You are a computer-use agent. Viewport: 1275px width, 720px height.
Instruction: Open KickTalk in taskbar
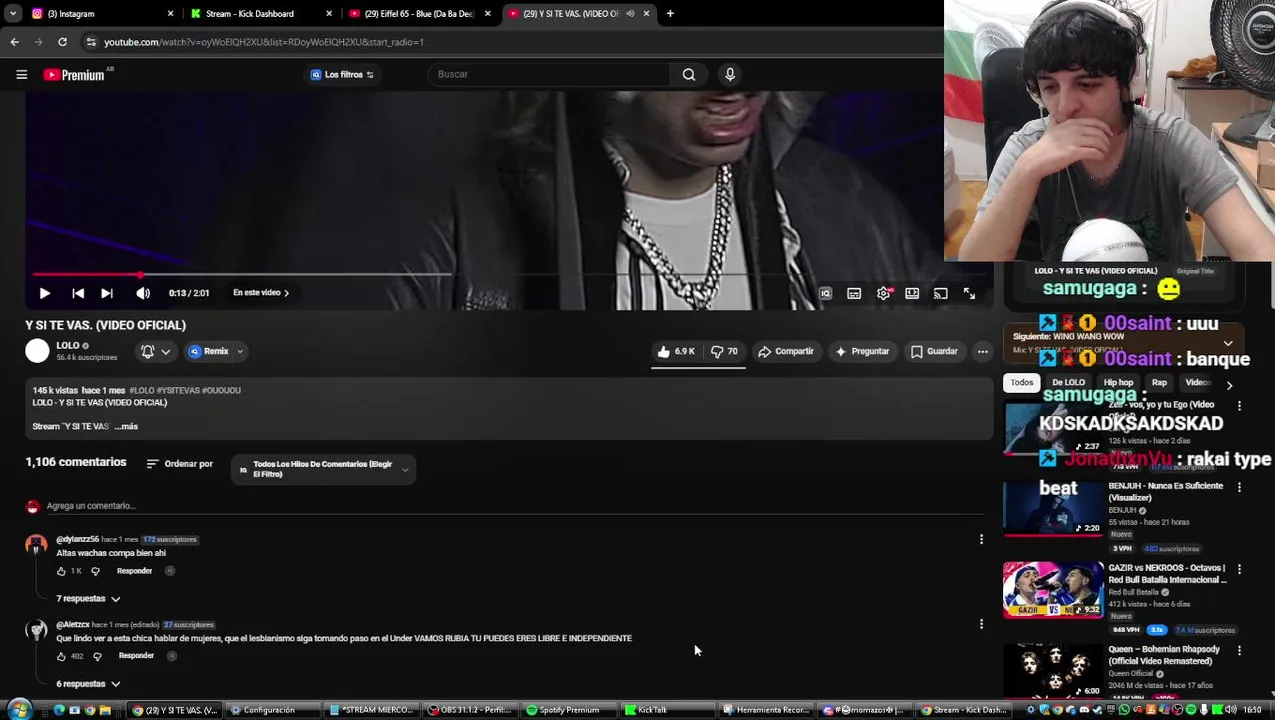click(665, 710)
